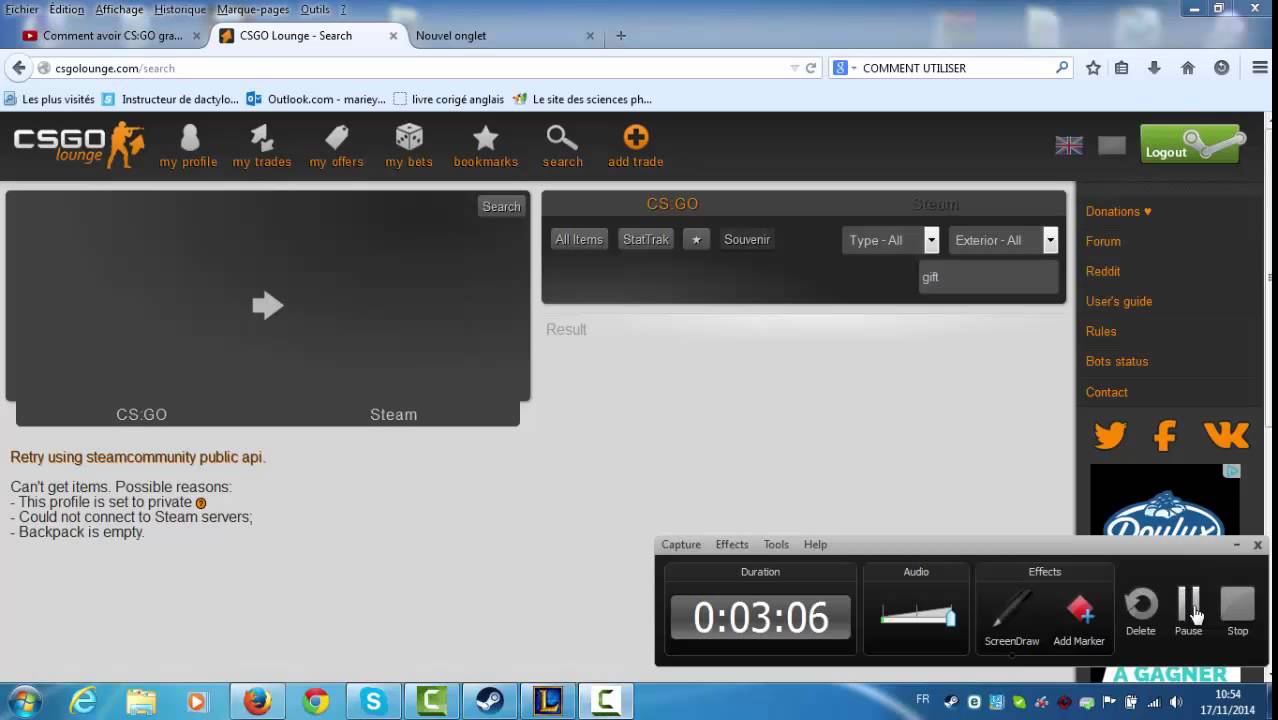This screenshot has height=720, width=1278.
Task: Click the Windows Start button
Action: point(24,701)
